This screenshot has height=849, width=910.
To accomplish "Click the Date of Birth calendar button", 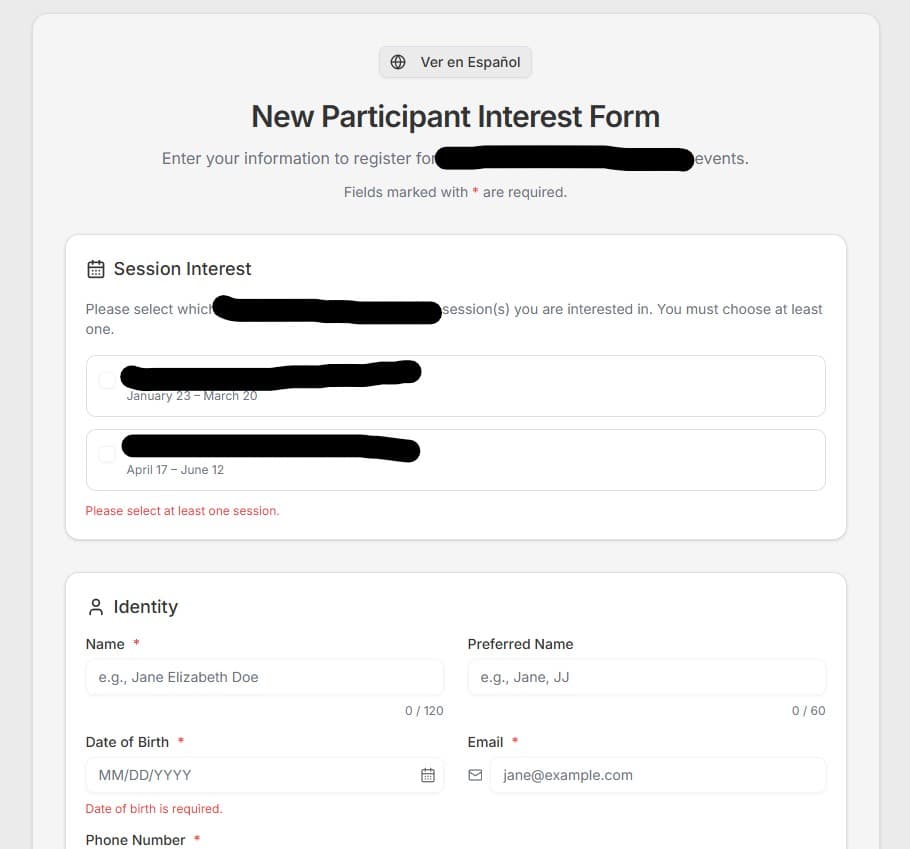I will pyautogui.click(x=428, y=774).
